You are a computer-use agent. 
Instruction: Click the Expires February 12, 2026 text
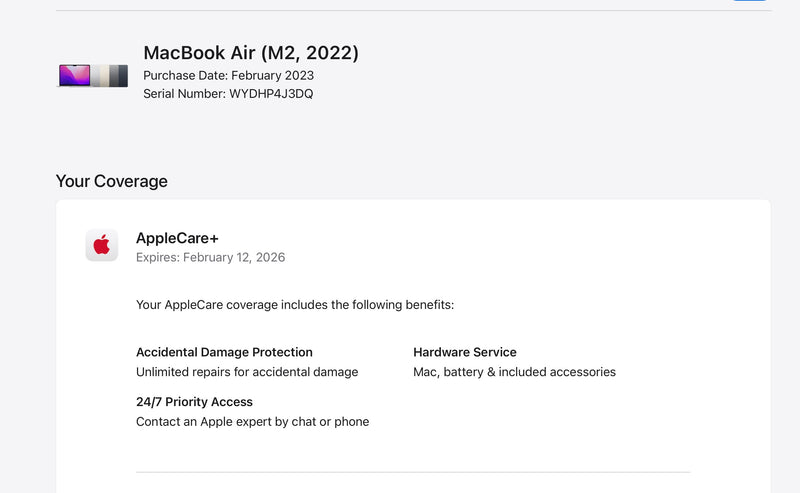(x=210, y=257)
